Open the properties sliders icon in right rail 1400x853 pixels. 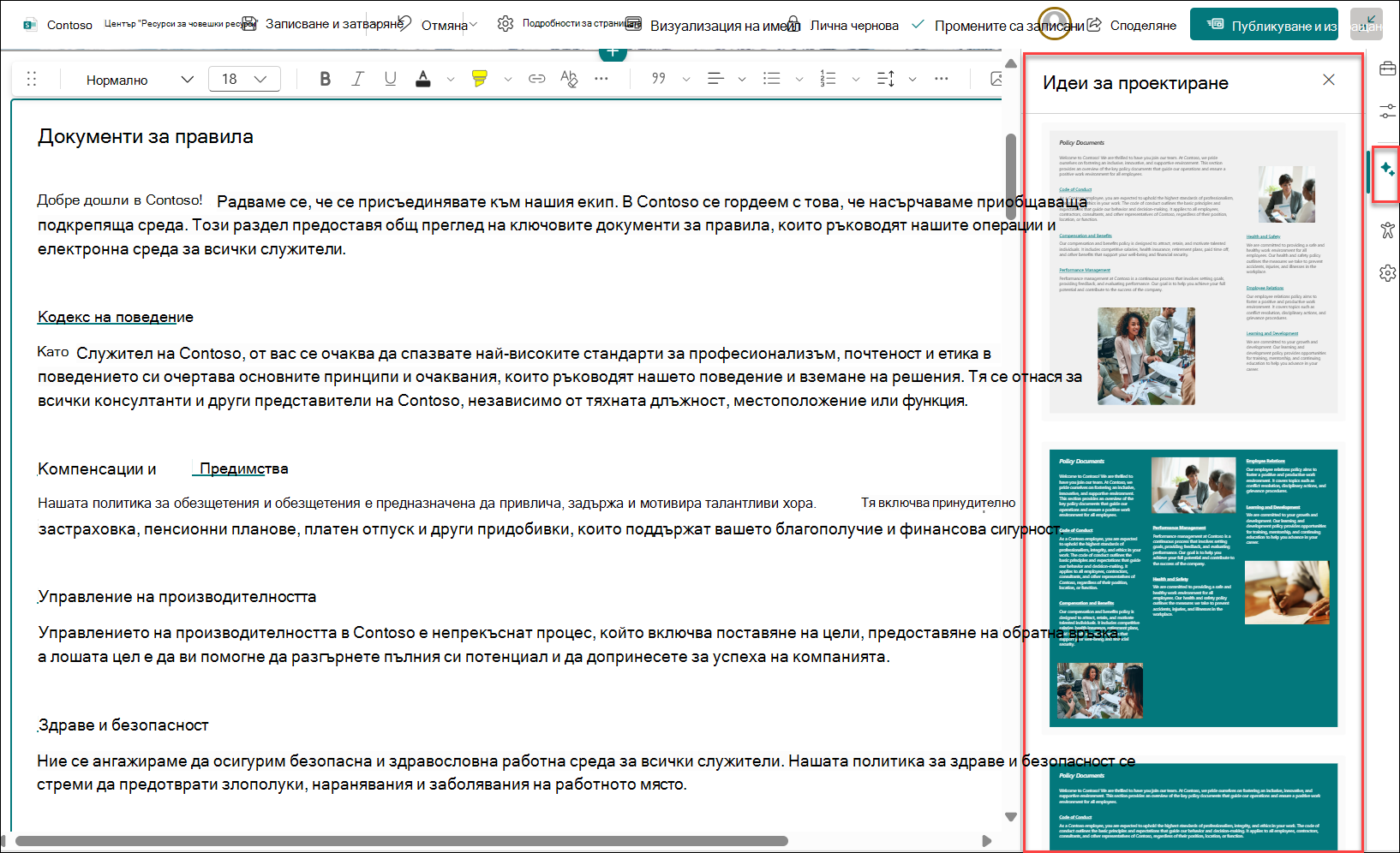pos(1387,112)
